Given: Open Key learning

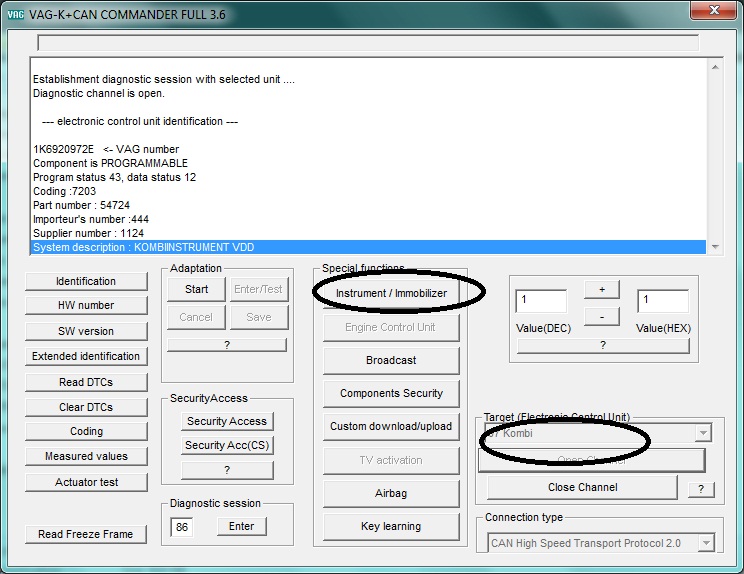Looking at the screenshot, I should click(391, 527).
